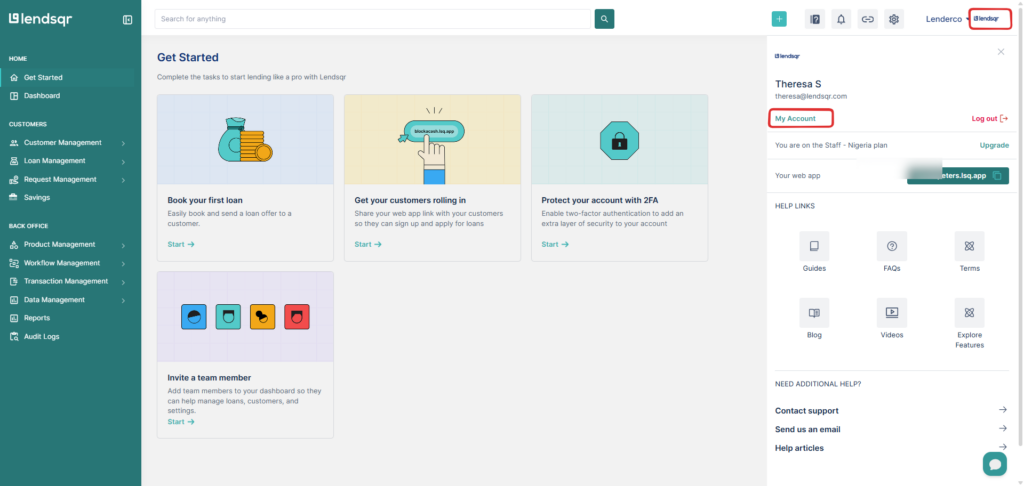Open the chat support bubble
The width and height of the screenshot is (1024, 486).
[994, 463]
